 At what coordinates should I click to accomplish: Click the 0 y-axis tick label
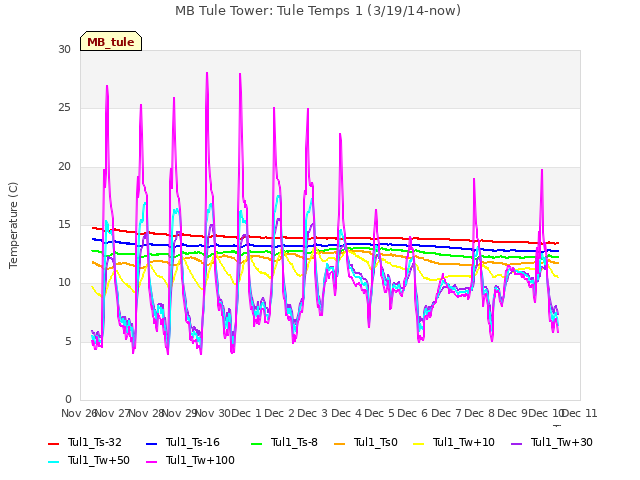click(x=68, y=399)
